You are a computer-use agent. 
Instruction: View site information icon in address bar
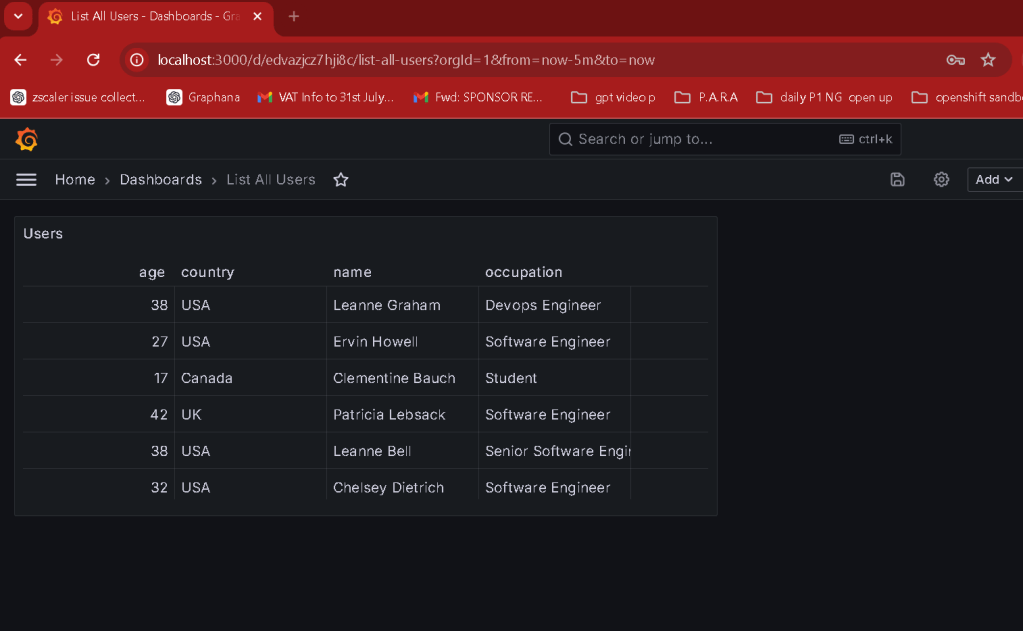tap(136, 60)
